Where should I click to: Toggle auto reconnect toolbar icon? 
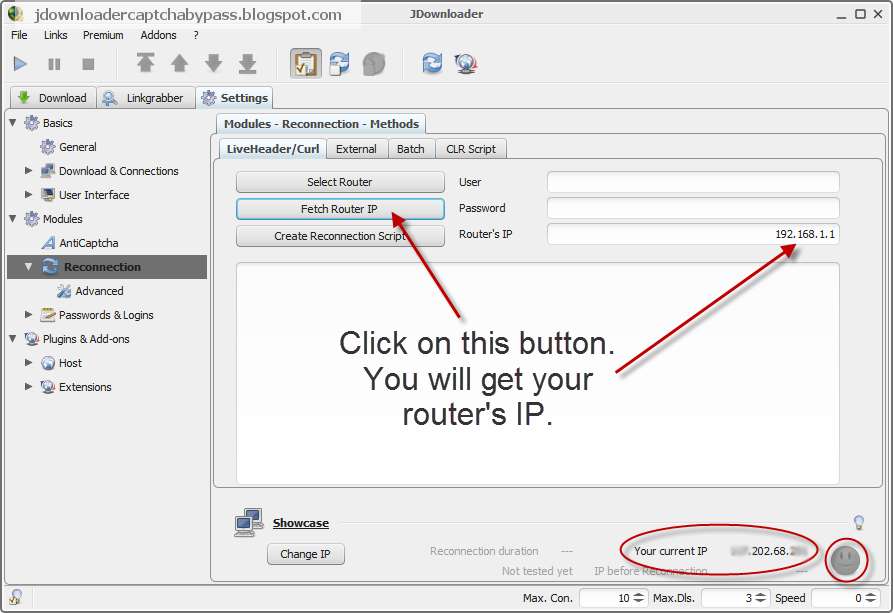(x=340, y=63)
